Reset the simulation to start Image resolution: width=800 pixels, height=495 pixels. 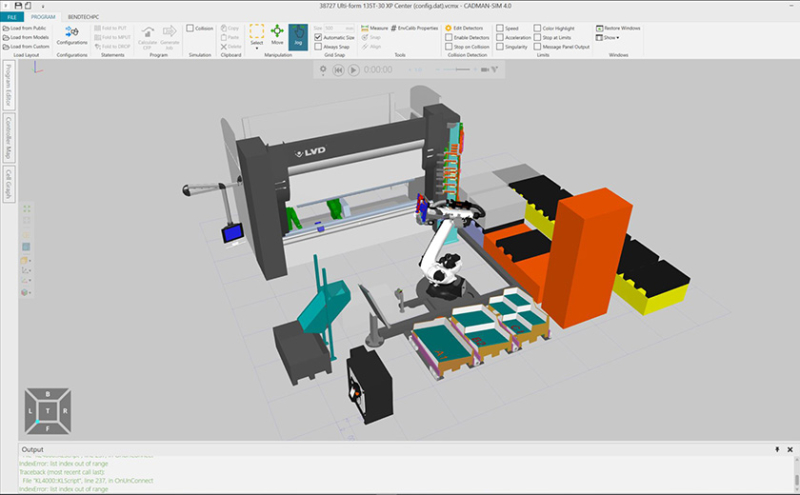(339, 70)
